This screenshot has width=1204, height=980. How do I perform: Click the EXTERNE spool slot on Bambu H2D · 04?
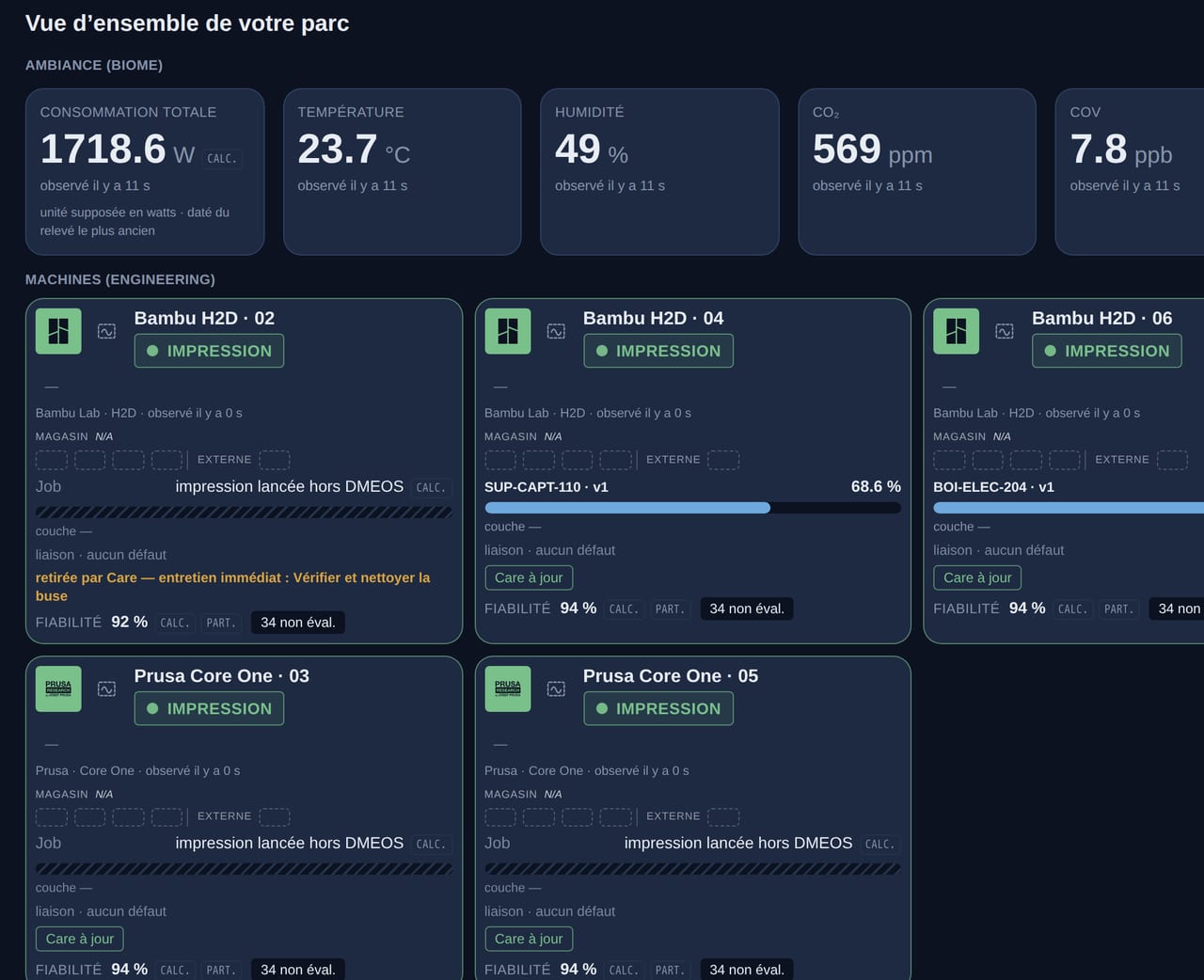[x=723, y=460]
